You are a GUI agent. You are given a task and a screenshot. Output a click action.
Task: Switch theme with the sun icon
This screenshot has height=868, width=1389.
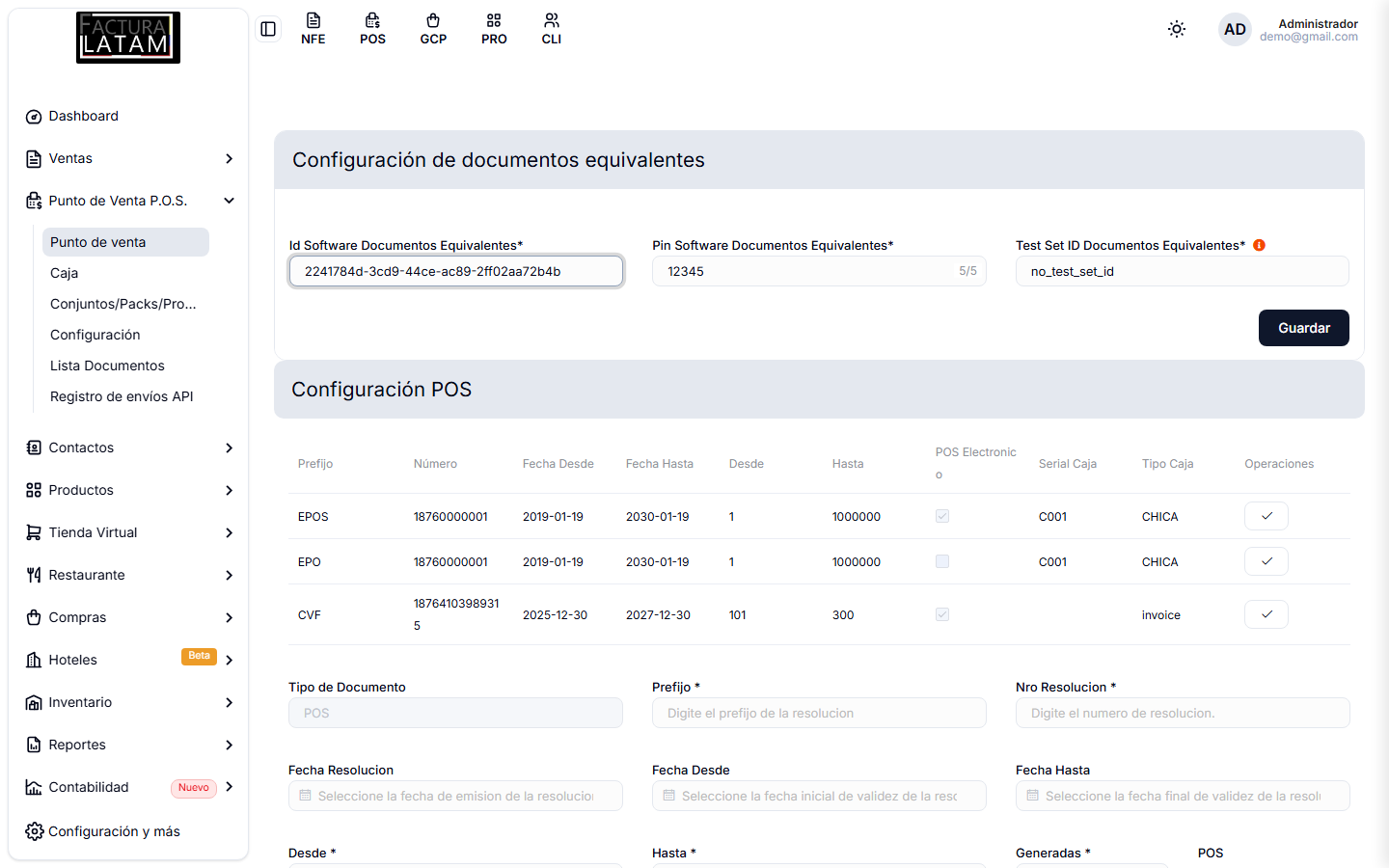[x=1177, y=29]
